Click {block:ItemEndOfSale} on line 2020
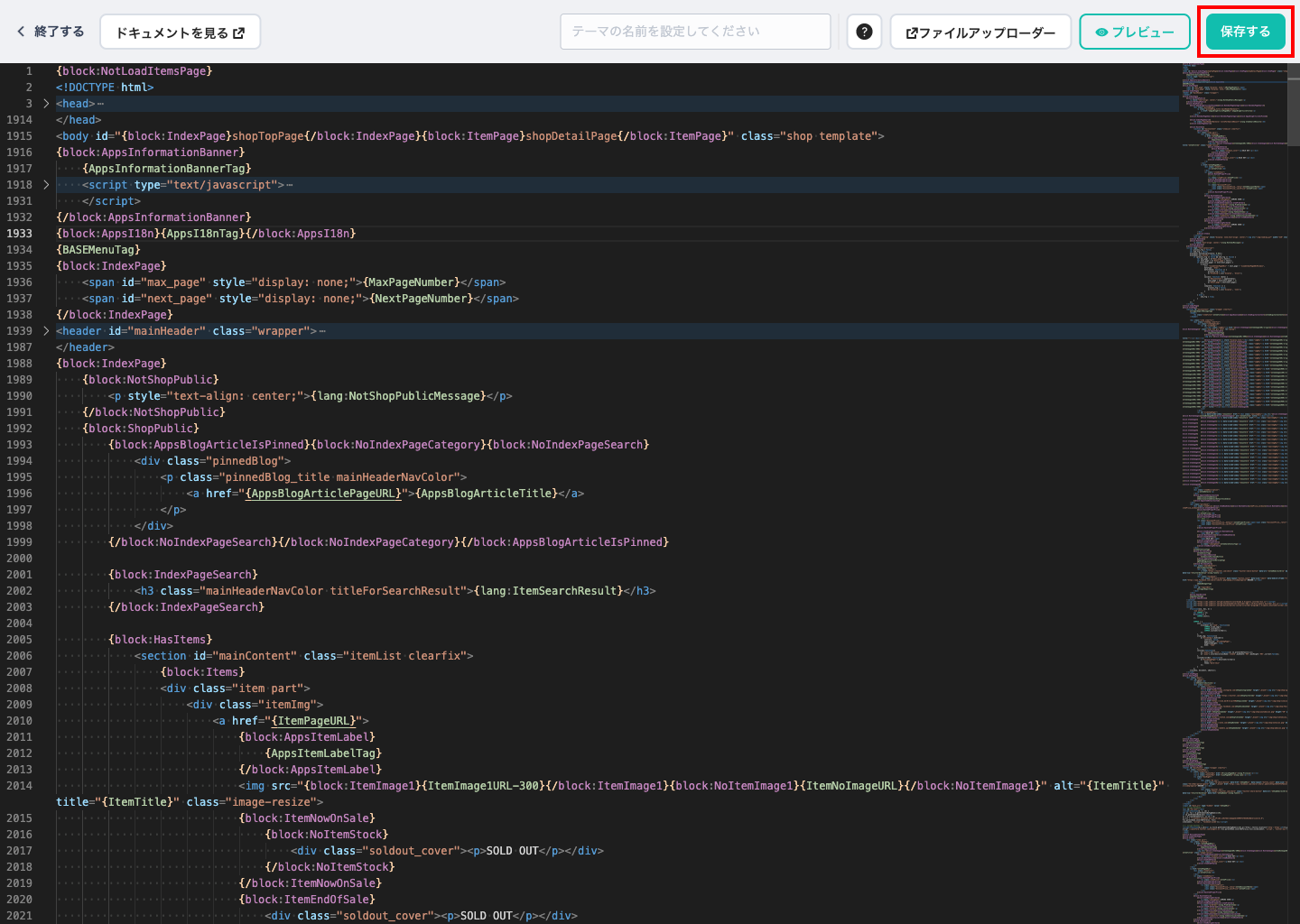1300x924 pixels. point(307,900)
